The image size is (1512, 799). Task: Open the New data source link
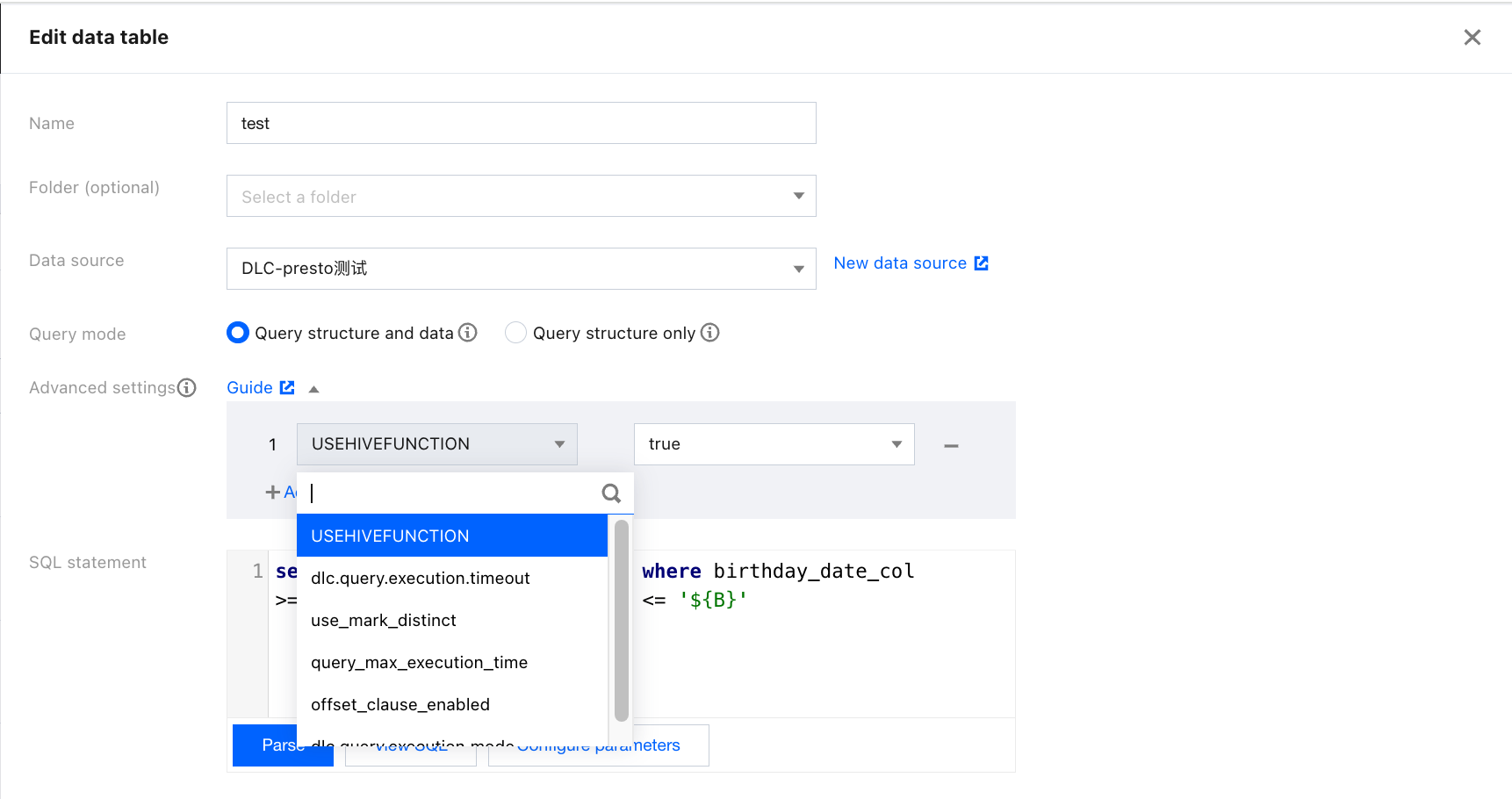899,263
